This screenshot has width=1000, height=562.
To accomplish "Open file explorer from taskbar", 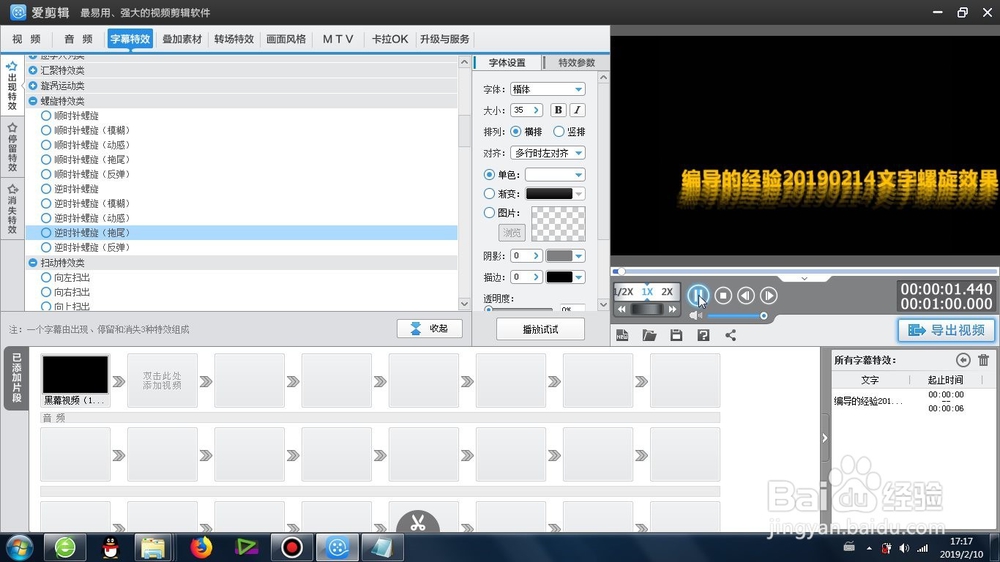I will (153, 547).
